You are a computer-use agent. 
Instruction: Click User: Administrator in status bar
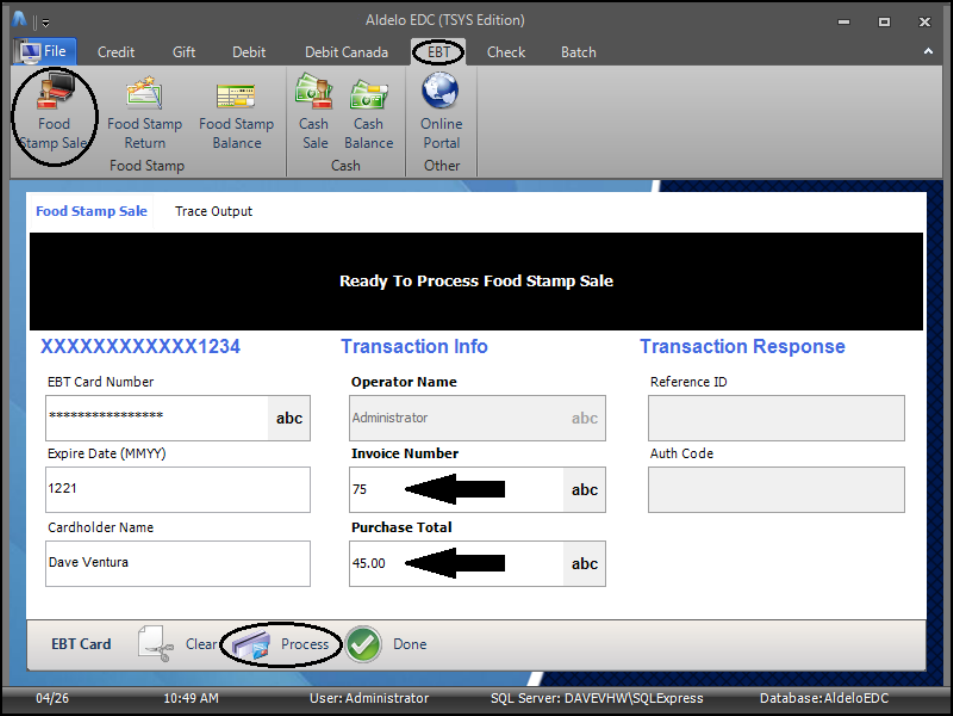[369, 698]
